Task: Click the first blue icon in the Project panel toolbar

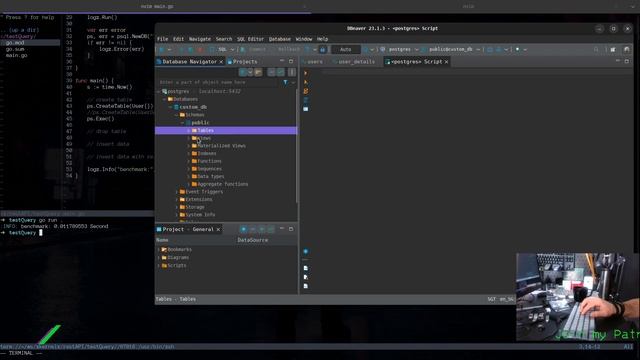Action: click(x=243, y=229)
